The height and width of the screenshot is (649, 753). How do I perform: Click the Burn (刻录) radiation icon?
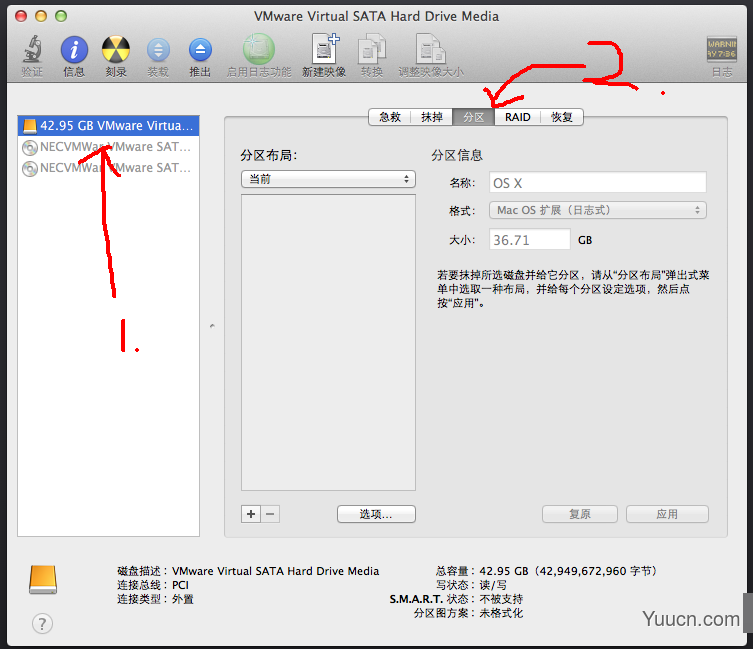pyautogui.click(x=116, y=49)
